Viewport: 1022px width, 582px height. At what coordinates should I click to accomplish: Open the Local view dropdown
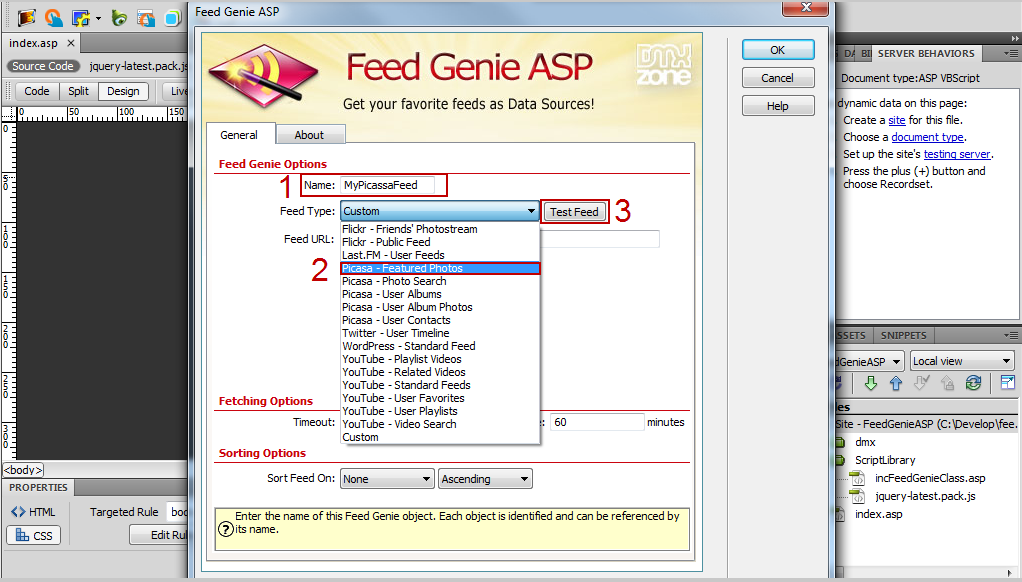962,361
